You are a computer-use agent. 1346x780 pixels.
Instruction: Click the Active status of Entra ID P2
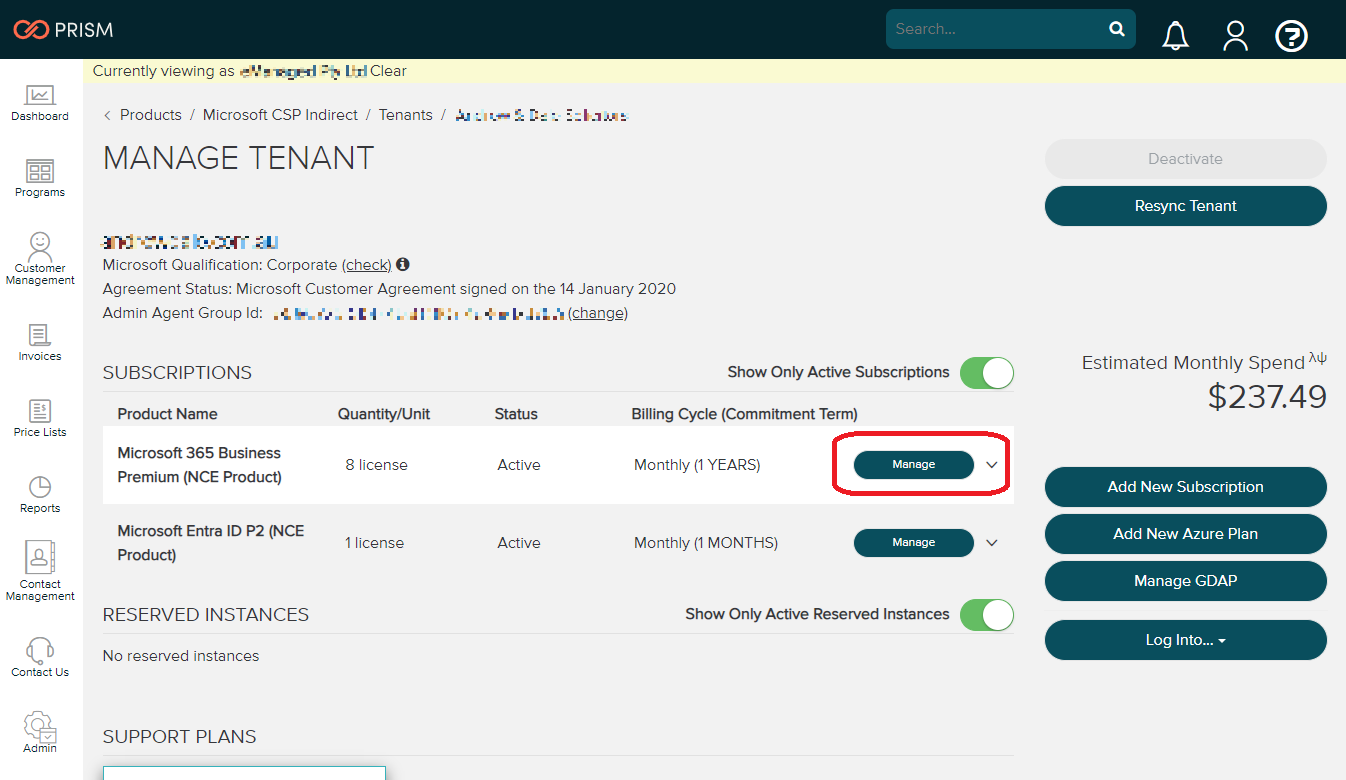point(519,543)
